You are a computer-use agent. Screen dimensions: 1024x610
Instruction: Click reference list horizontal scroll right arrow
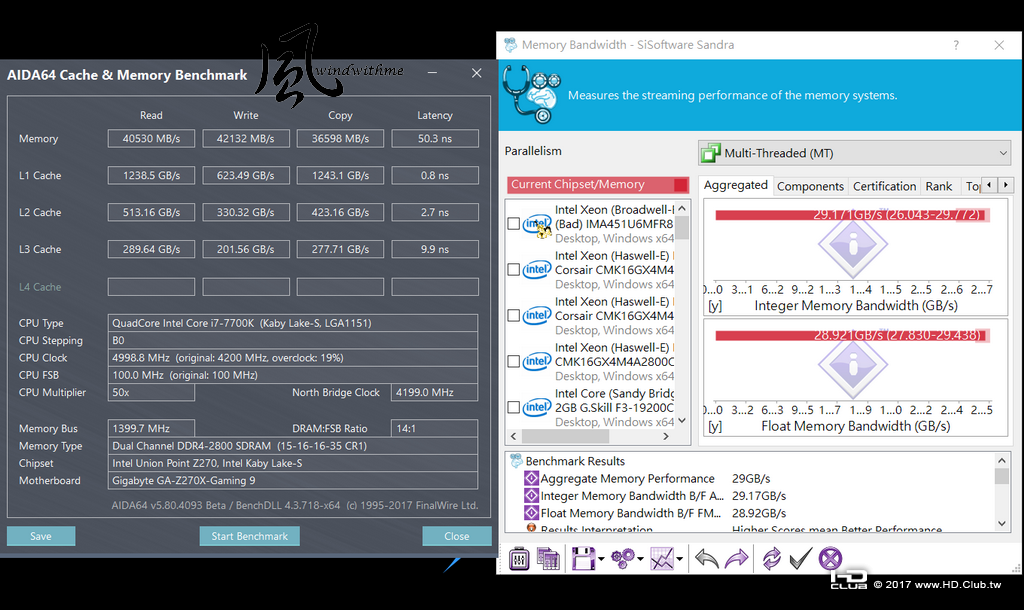(x=666, y=436)
